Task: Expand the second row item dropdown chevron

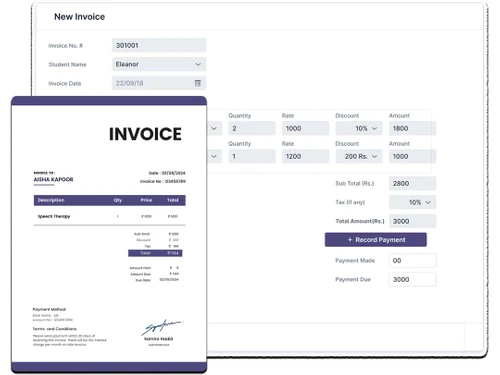Action: 214,156
